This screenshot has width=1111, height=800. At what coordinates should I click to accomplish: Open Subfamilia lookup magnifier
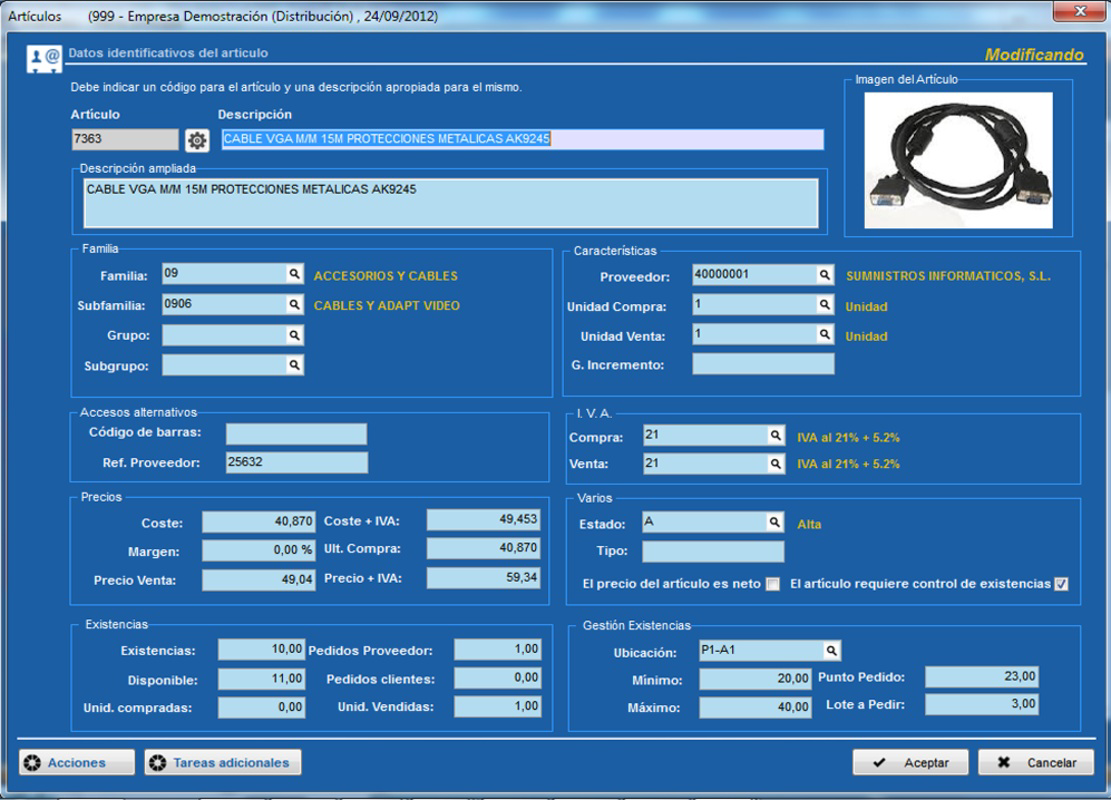pyautogui.click(x=294, y=304)
